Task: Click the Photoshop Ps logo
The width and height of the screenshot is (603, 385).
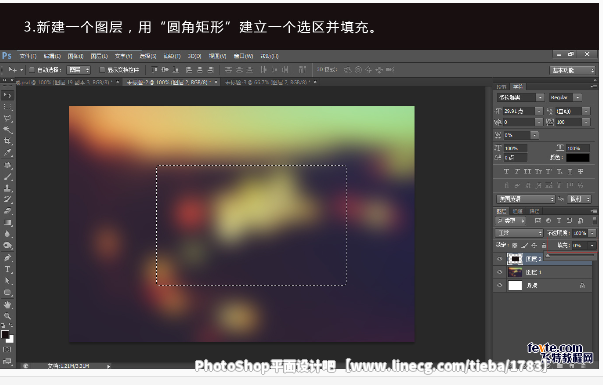Action: click(x=7, y=56)
